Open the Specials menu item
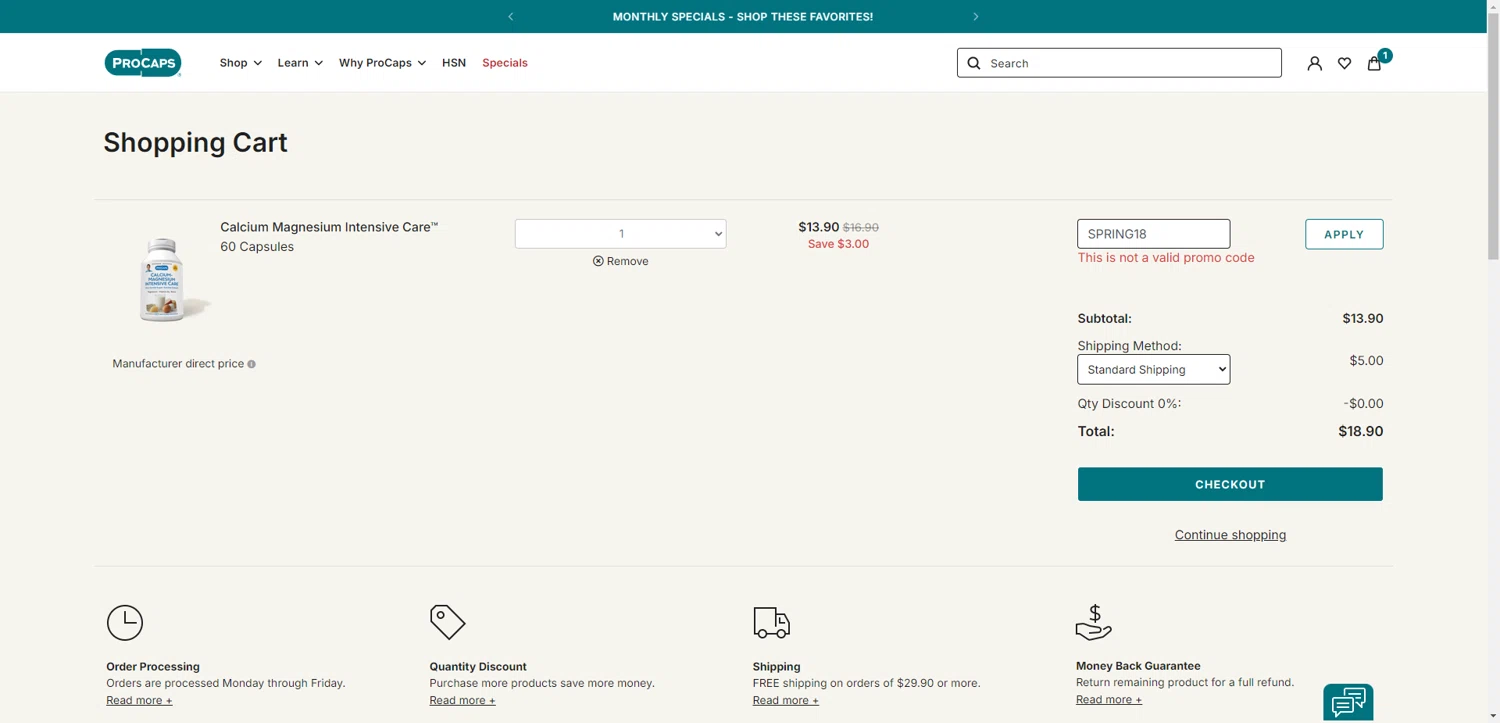 coord(505,63)
